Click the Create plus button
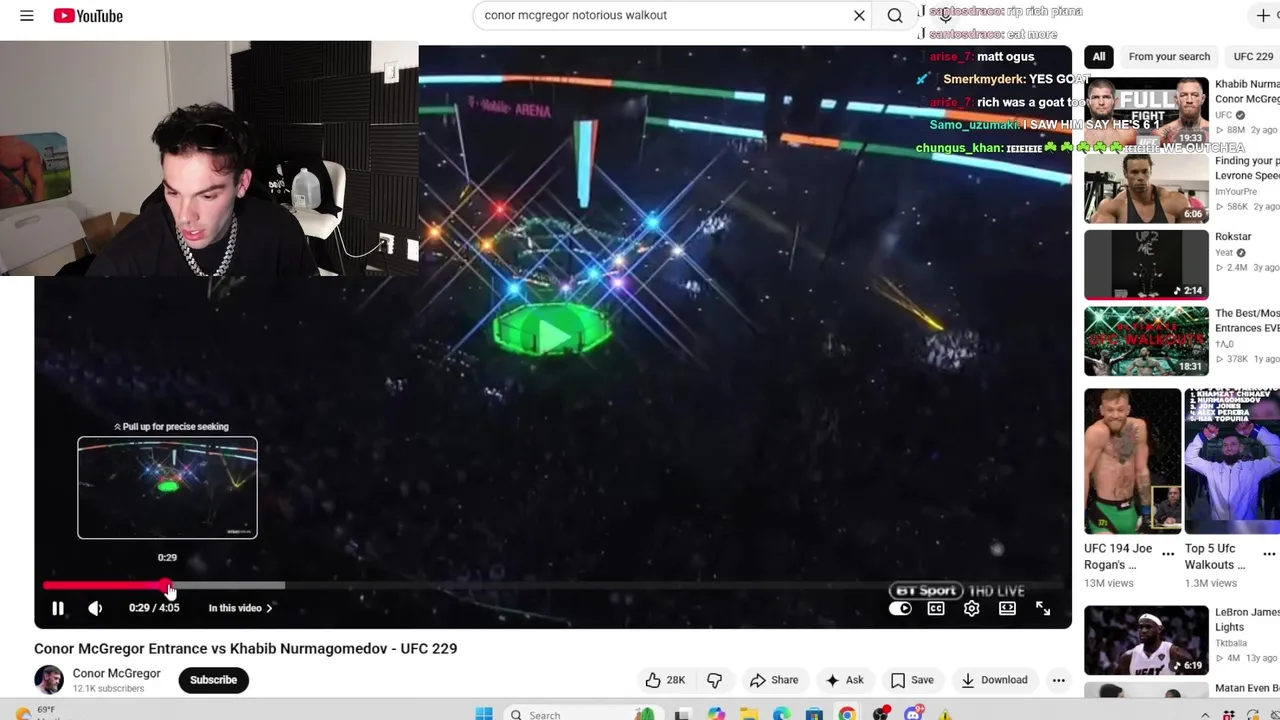Image resolution: width=1280 pixels, height=720 pixels. point(1263,15)
